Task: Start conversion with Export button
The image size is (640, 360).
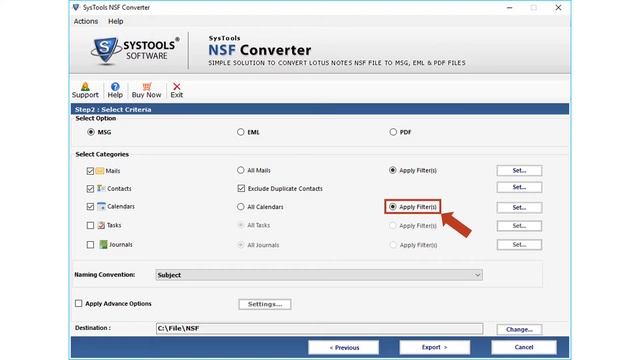Action: coord(435,347)
